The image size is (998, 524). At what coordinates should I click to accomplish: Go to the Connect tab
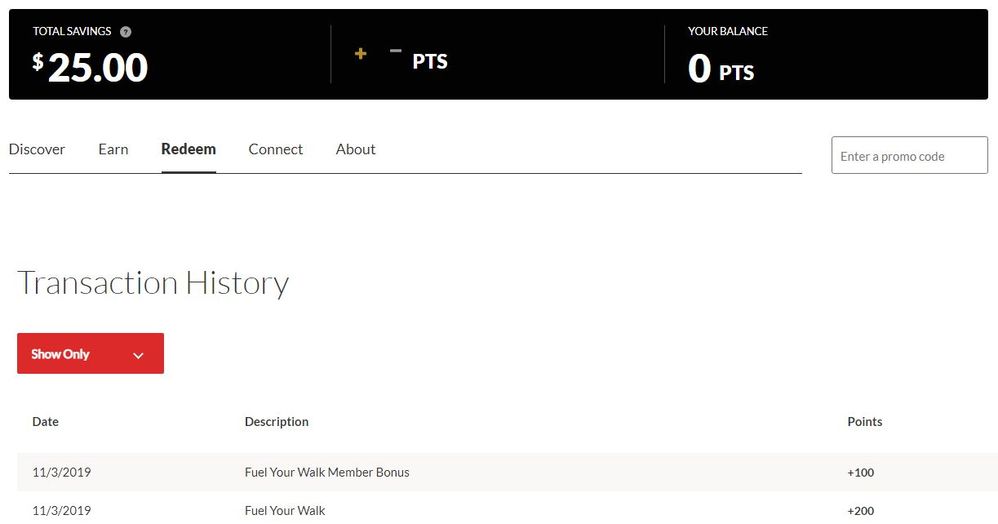pos(275,149)
